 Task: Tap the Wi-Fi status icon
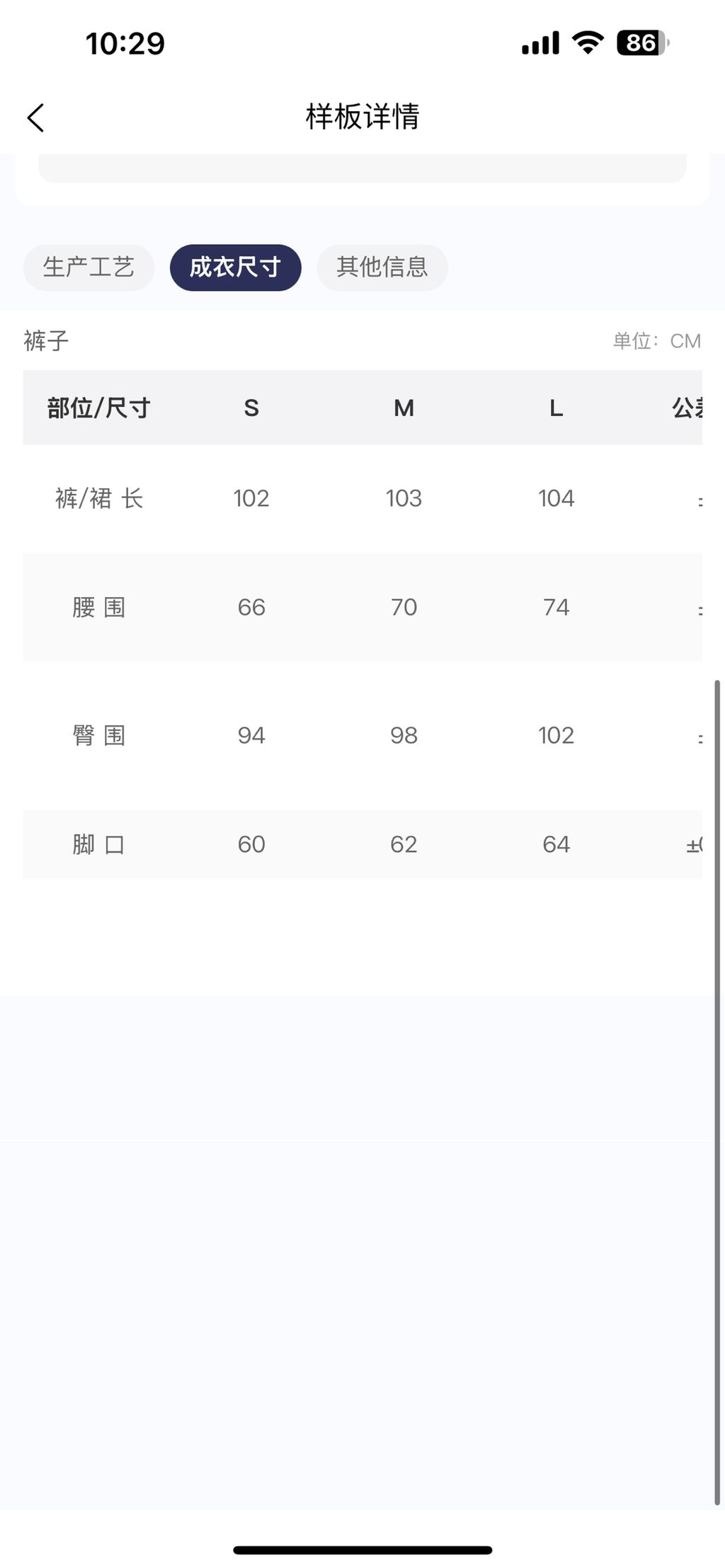(x=587, y=43)
